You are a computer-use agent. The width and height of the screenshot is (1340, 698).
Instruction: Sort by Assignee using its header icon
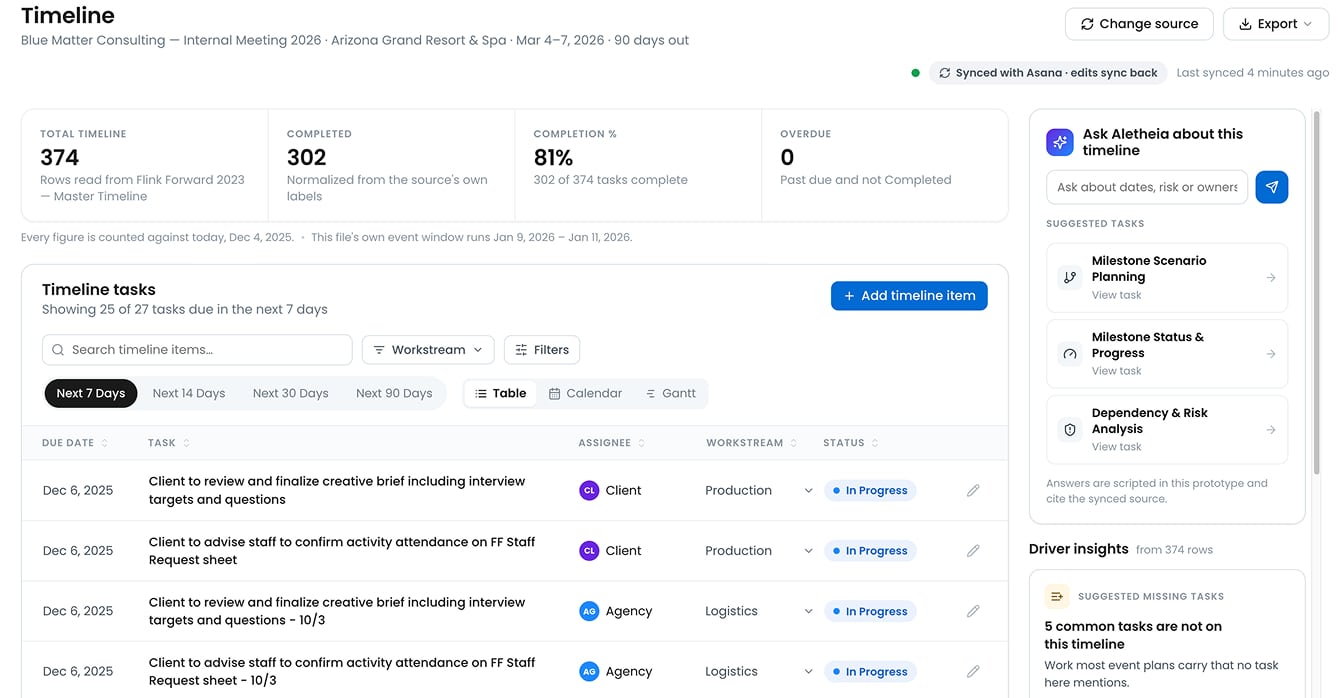(641, 443)
